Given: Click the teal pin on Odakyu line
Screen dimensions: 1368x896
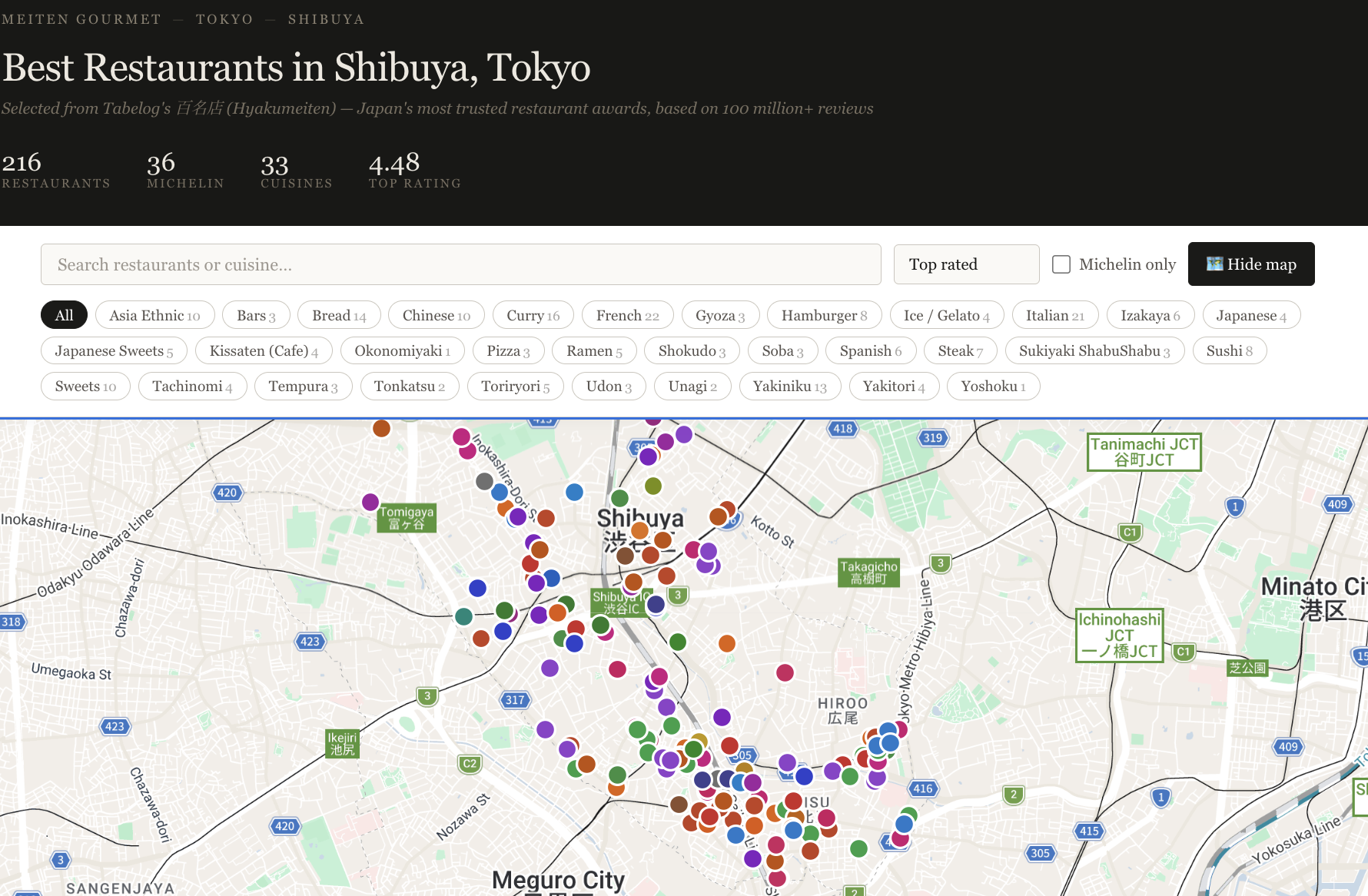Looking at the screenshot, I should tap(463, 616).
